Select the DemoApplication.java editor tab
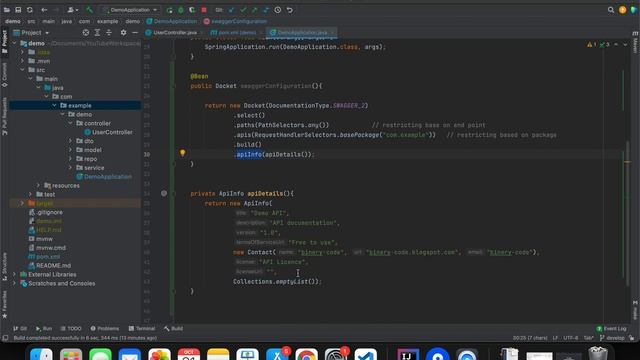The width and height of the screenshot is (640, 360). point(302,33)
